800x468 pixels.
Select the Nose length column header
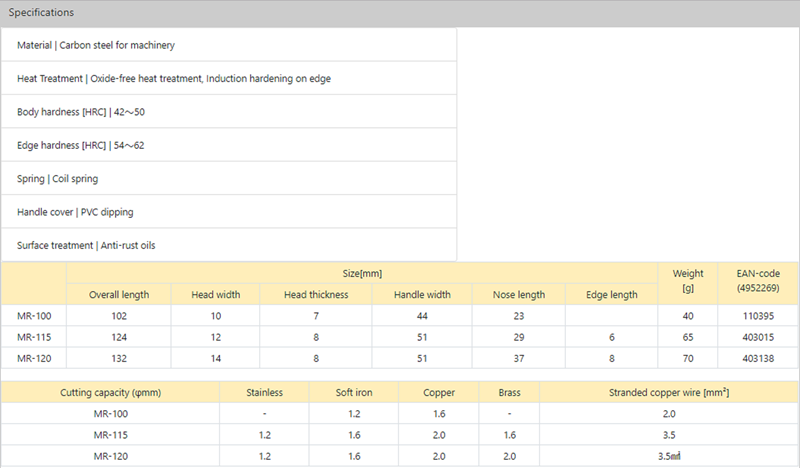point(519,294)
